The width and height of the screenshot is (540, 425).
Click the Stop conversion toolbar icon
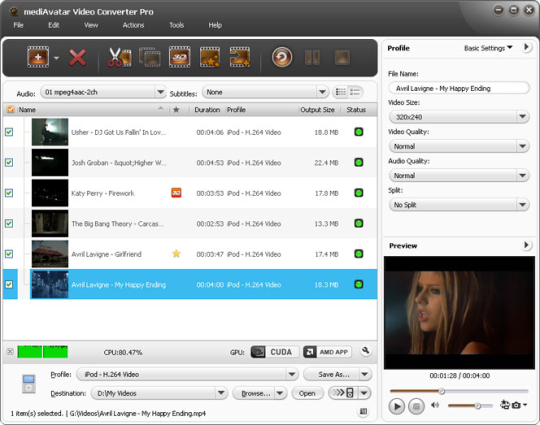[x=342, y=57]
